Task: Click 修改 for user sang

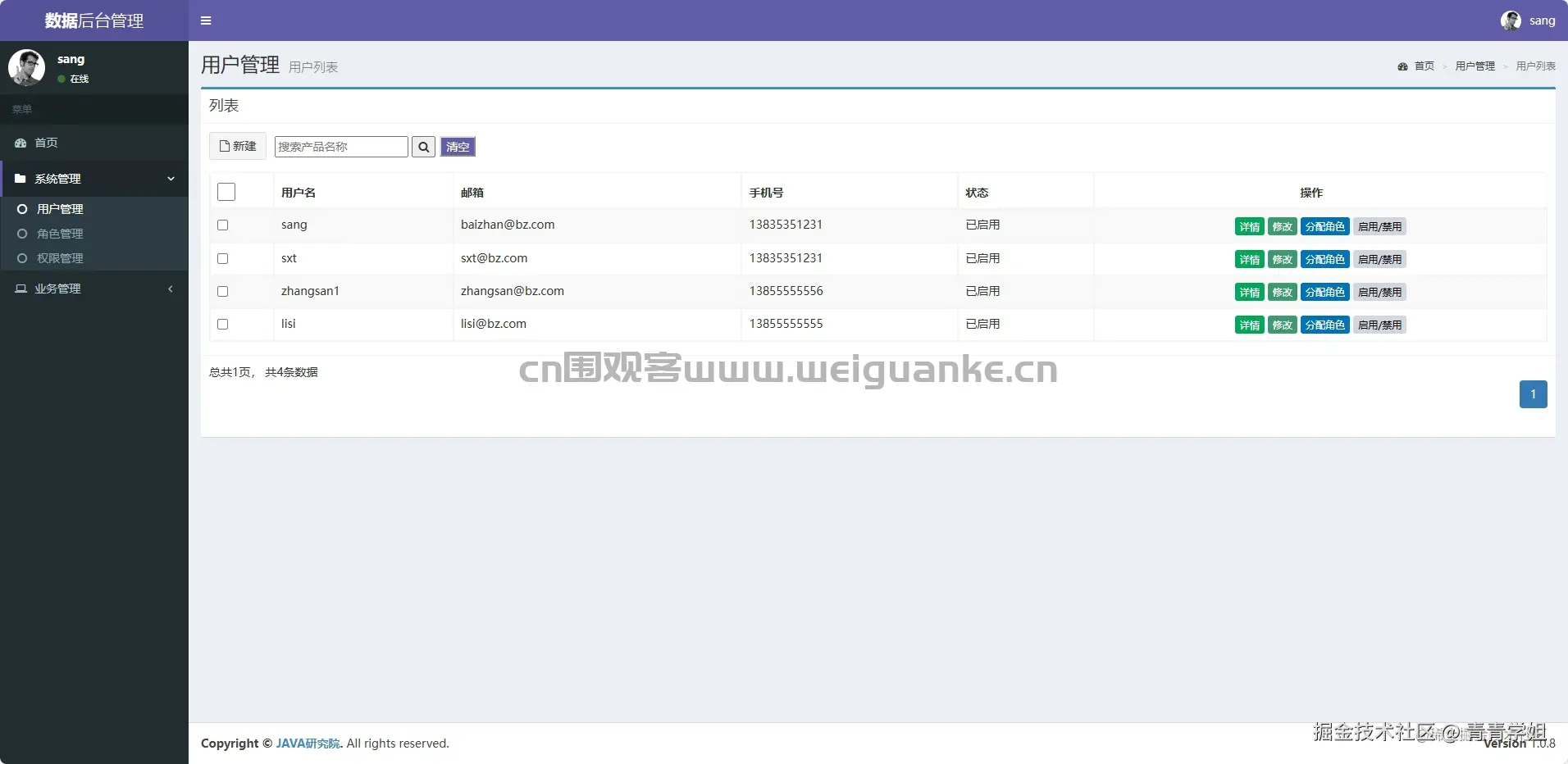Action: point(1283,226)
